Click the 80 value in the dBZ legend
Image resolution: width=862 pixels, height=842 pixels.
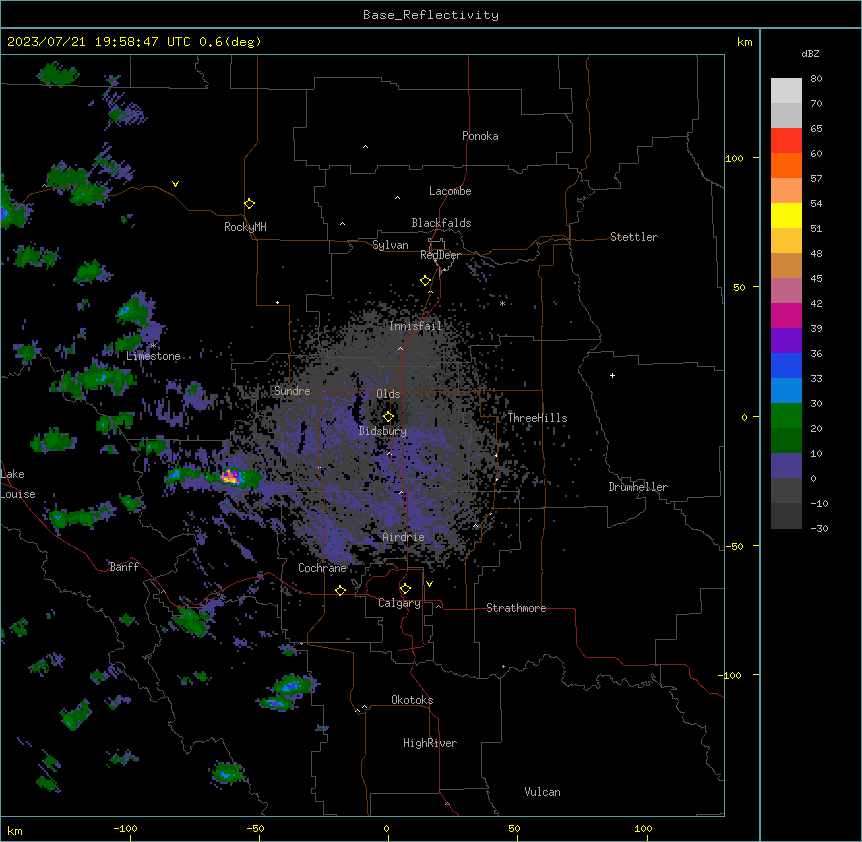click(816, 79)
